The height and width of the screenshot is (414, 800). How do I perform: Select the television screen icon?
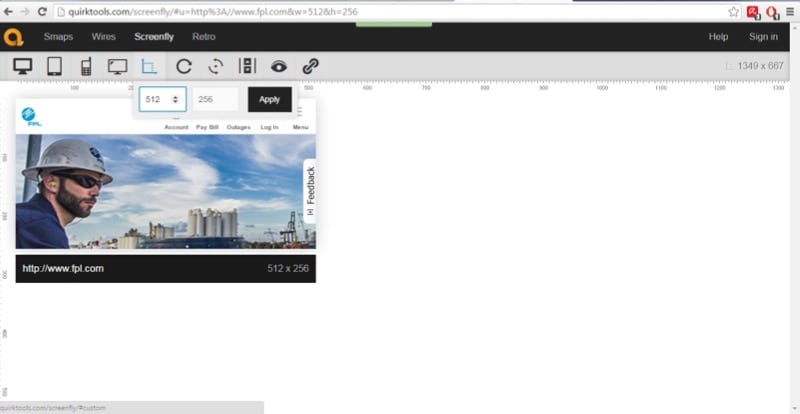click(x=117, y=66)
